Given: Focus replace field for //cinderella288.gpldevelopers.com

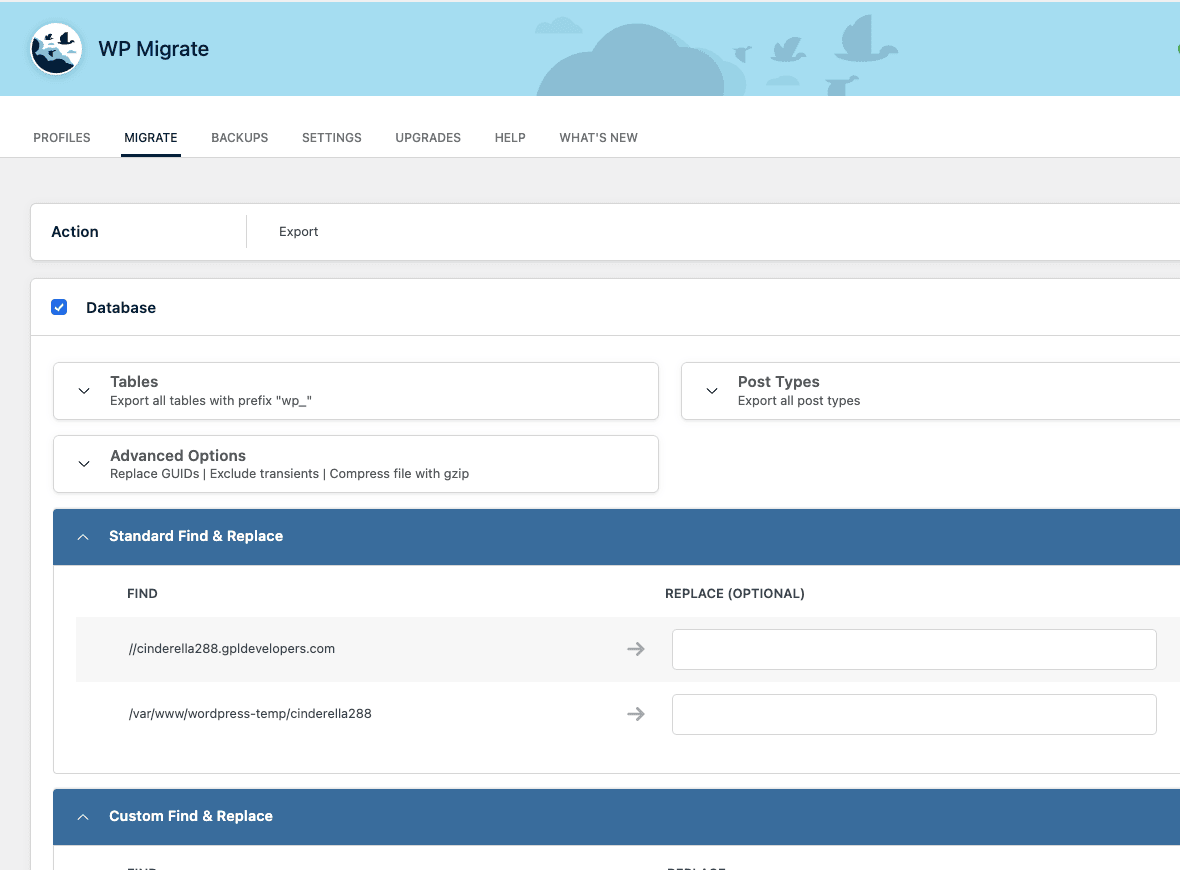Looking at the screenshot, I should pyautogui.click(x=914, y=649).
